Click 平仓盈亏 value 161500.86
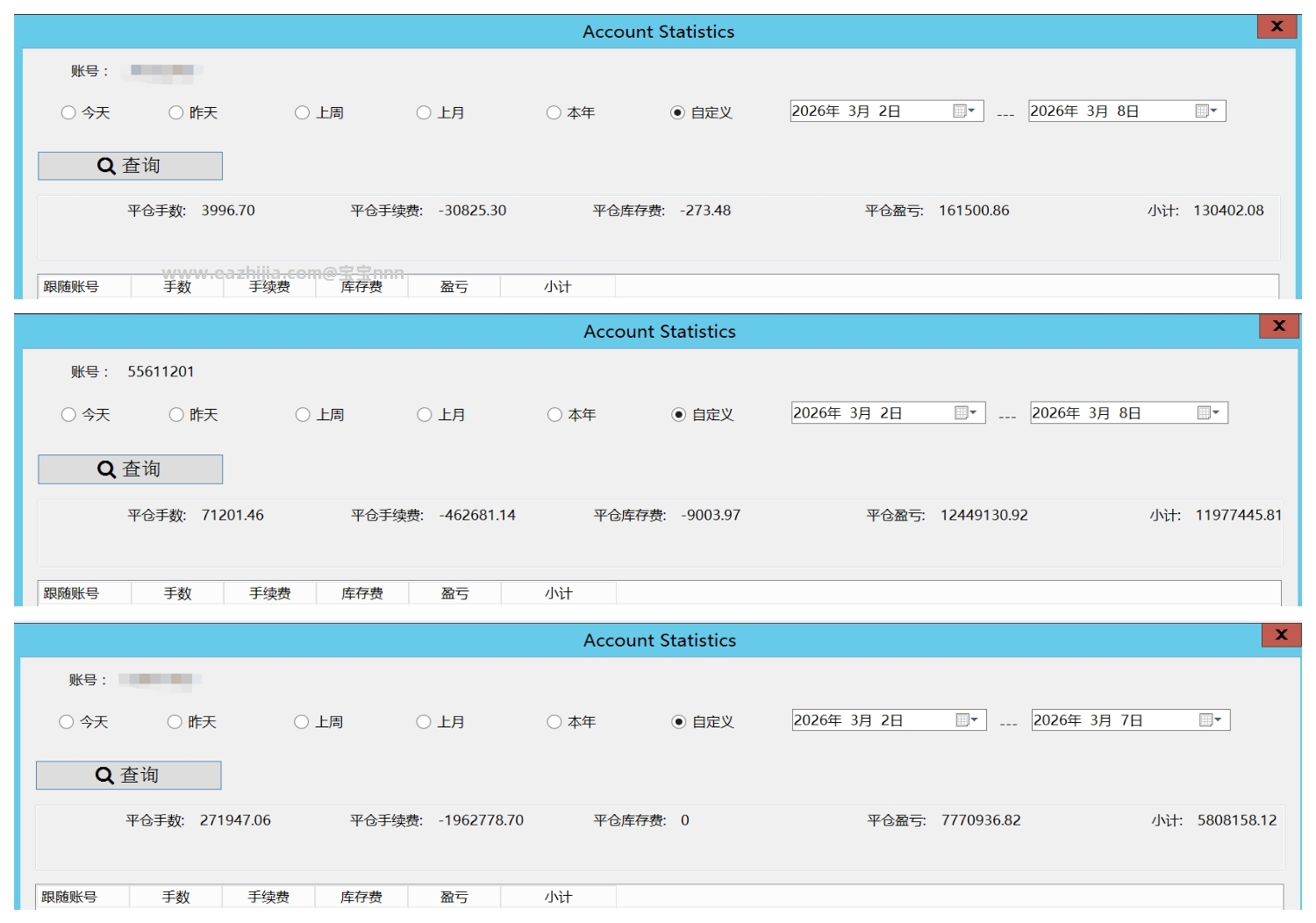This screenshot has height=923, width=1316. (974, 211)
